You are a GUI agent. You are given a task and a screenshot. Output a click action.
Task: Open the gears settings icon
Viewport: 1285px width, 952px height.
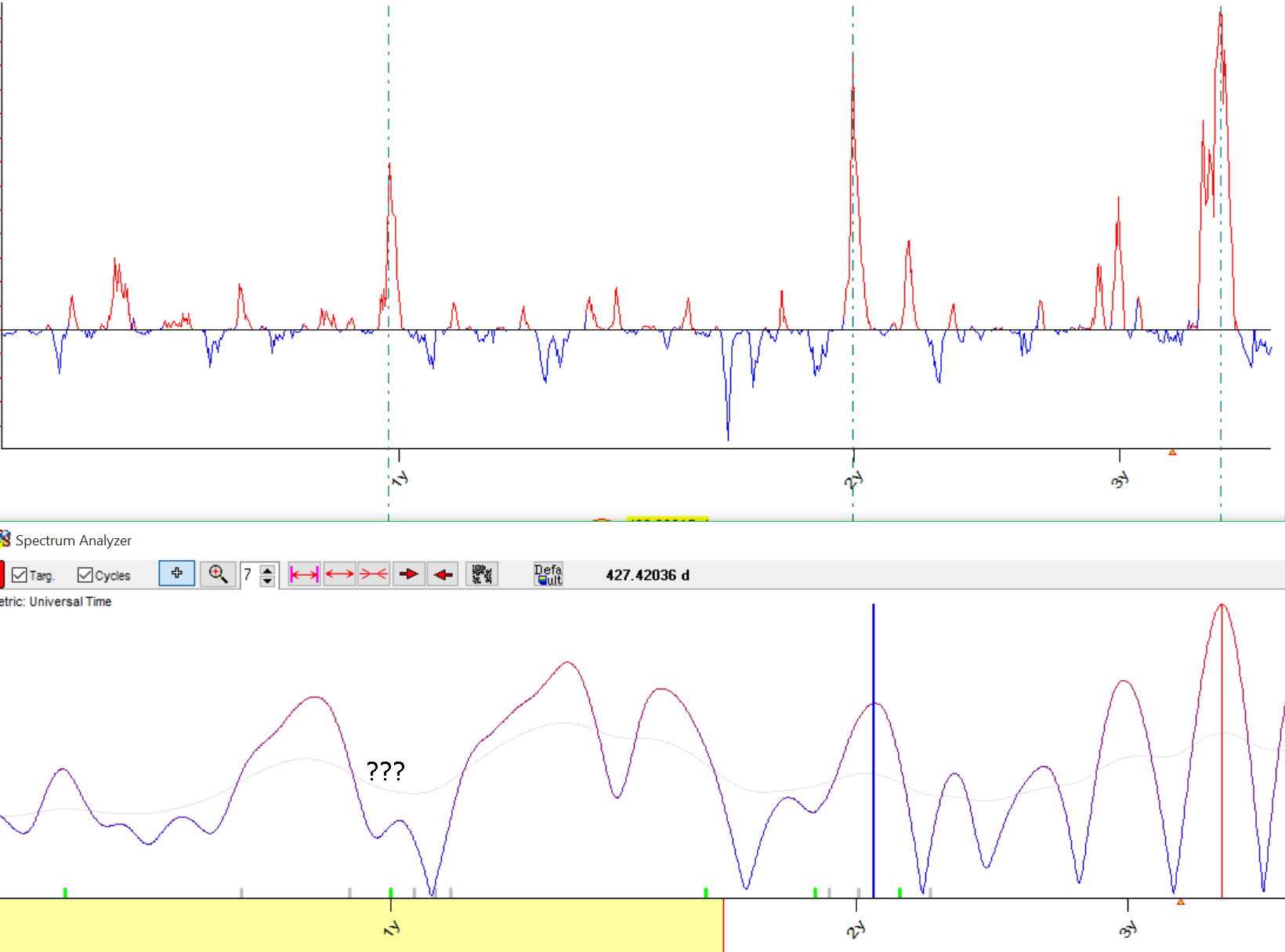482,574
